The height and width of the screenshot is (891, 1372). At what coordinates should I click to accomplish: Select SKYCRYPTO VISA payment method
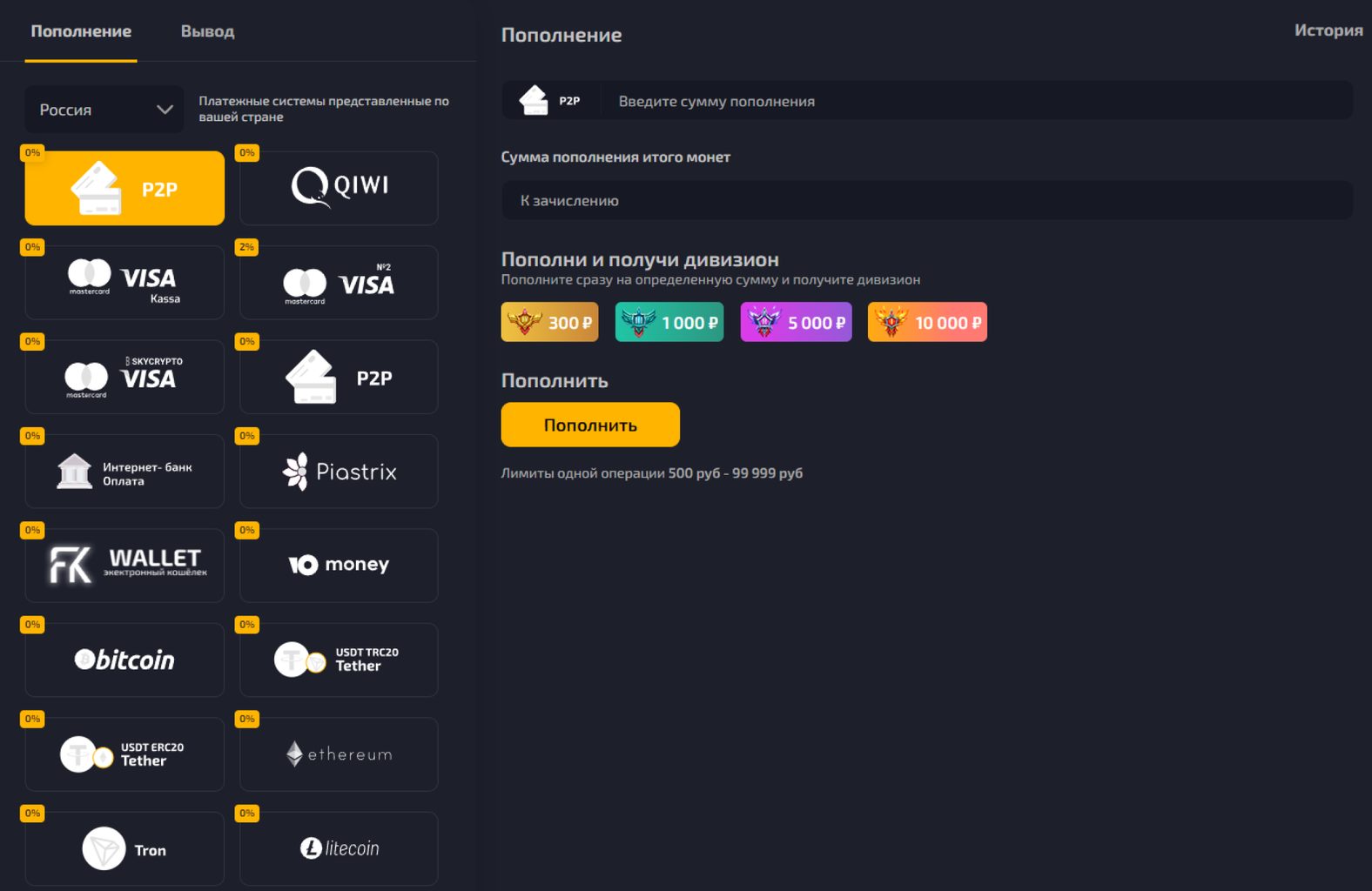click(124, 377)
